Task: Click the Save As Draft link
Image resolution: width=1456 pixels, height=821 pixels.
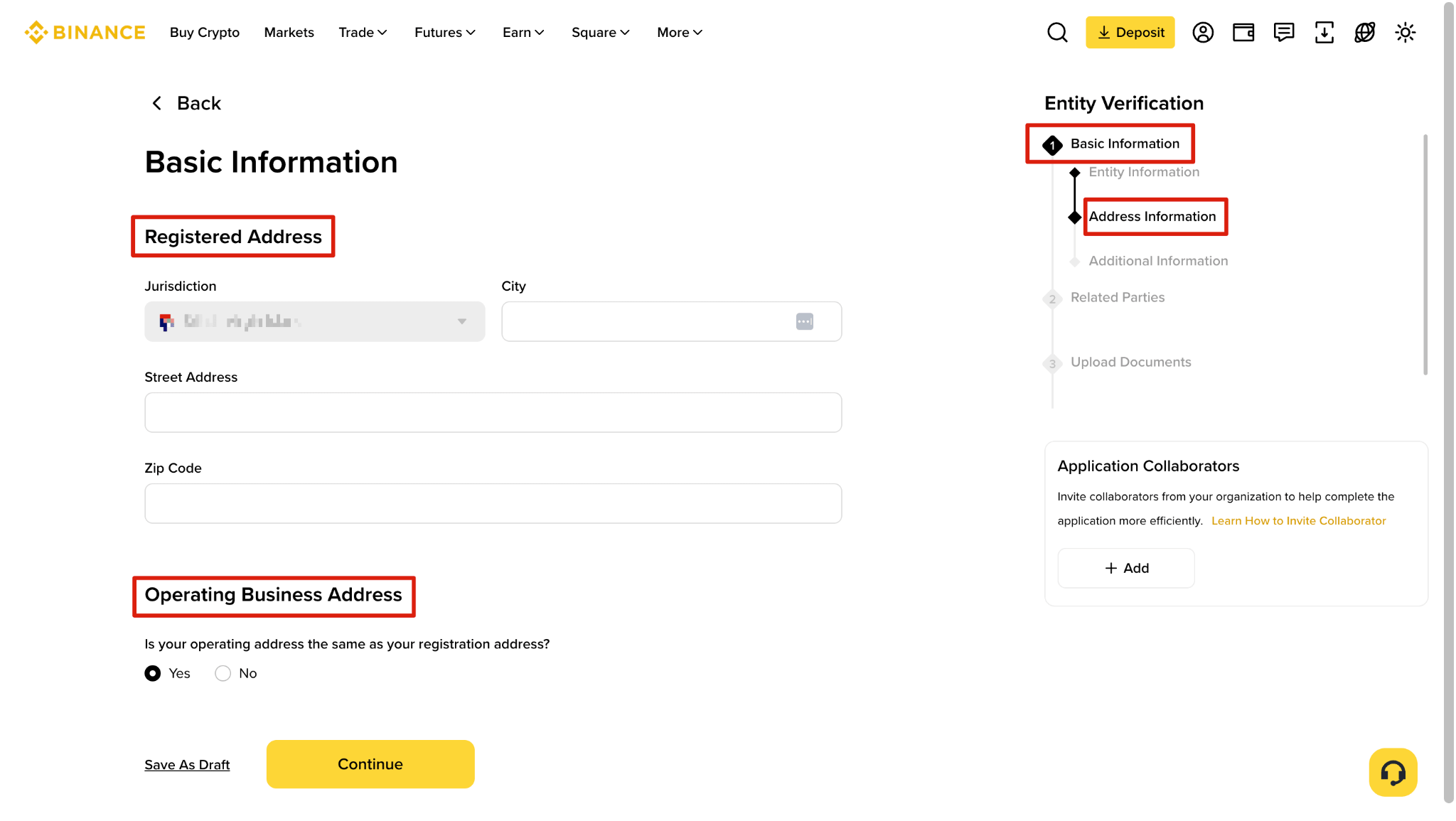Action: pyautogui.click(x=187, y=765)
